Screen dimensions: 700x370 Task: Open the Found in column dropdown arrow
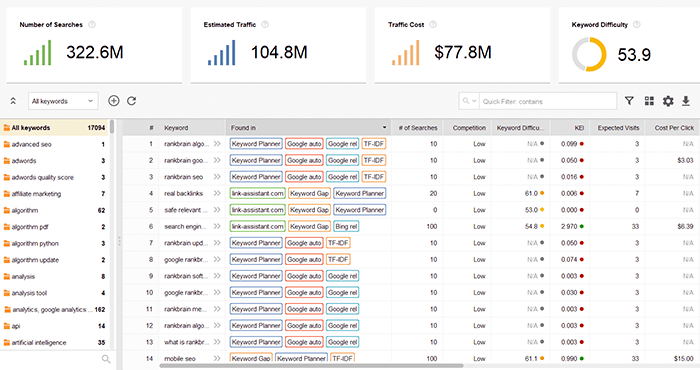pyautogui.click(x=384, y=128)
